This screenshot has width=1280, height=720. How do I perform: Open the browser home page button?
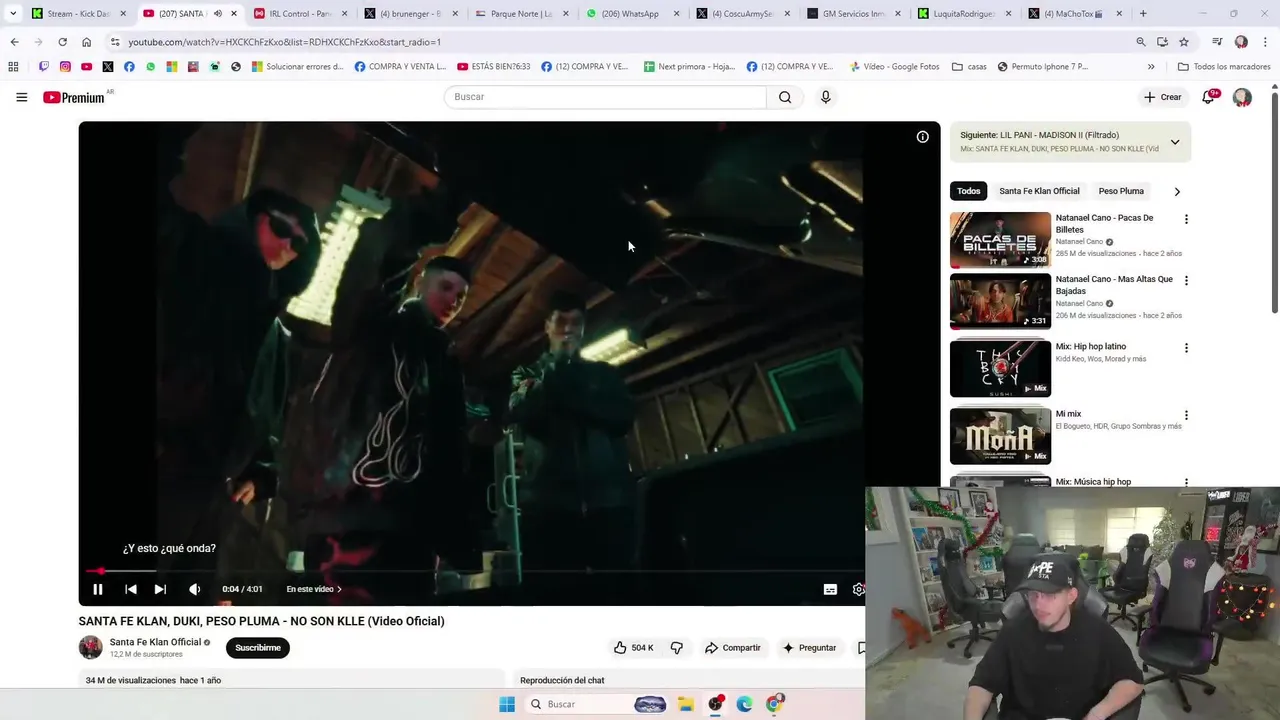click(86, 42)
